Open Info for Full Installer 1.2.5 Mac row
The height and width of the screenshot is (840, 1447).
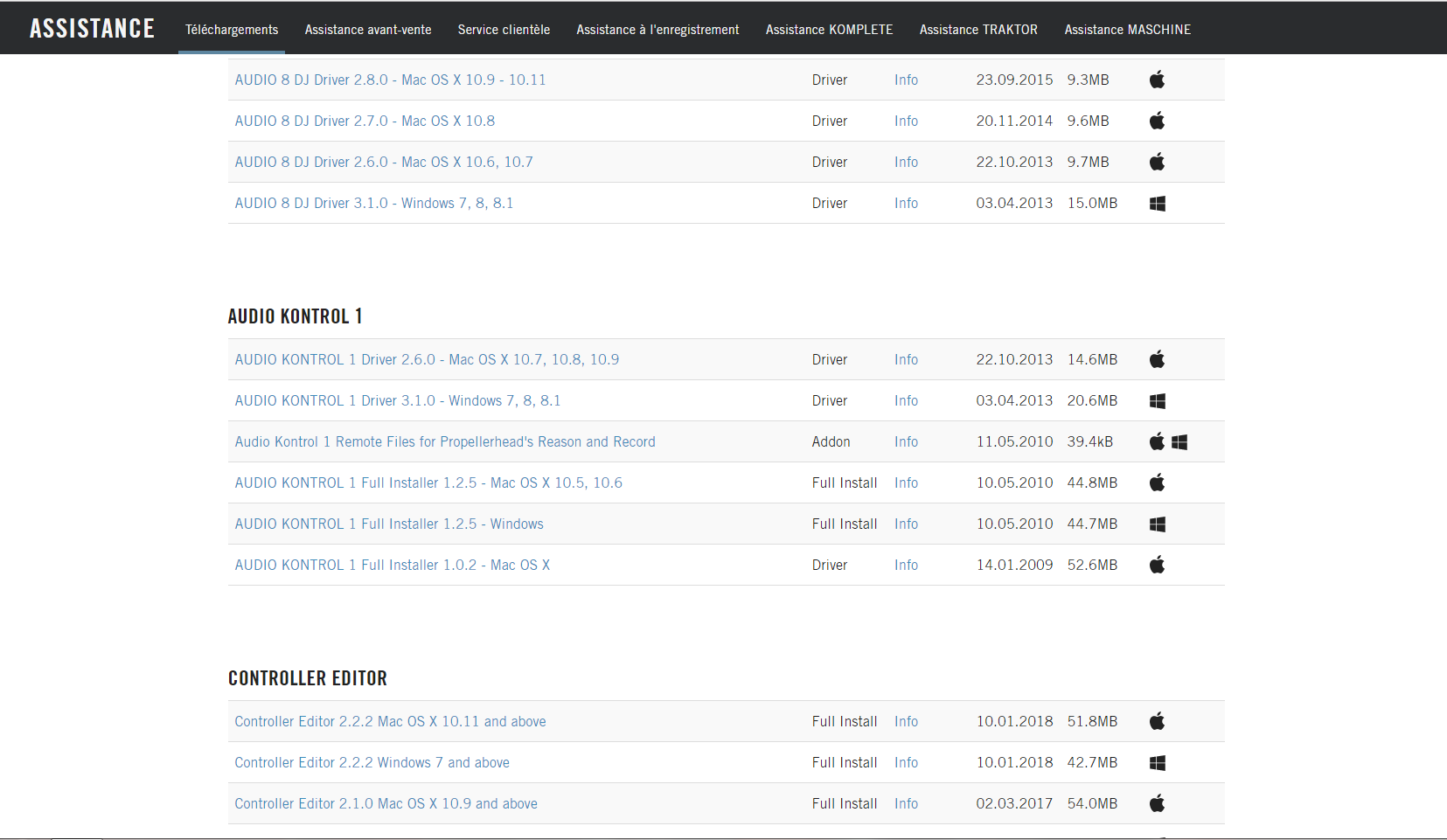(x=906, y=482)
